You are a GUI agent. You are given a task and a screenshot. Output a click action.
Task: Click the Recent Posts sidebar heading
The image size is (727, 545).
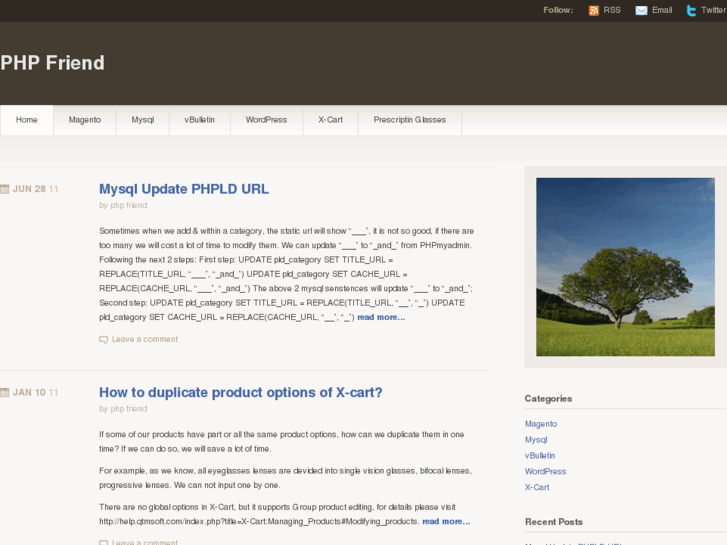(x=554, y=522)
